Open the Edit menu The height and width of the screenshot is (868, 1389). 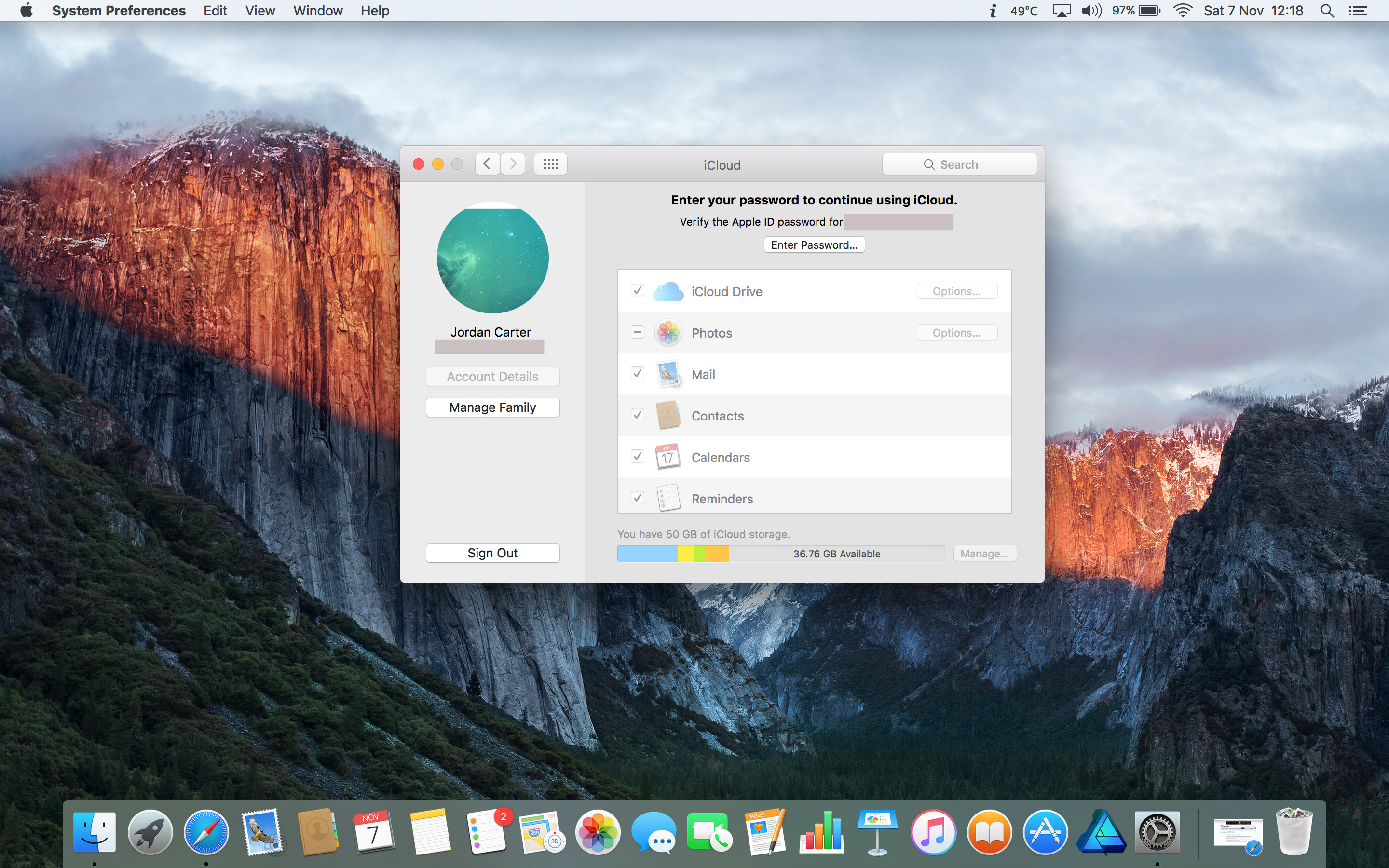click(x=215, y=11)
